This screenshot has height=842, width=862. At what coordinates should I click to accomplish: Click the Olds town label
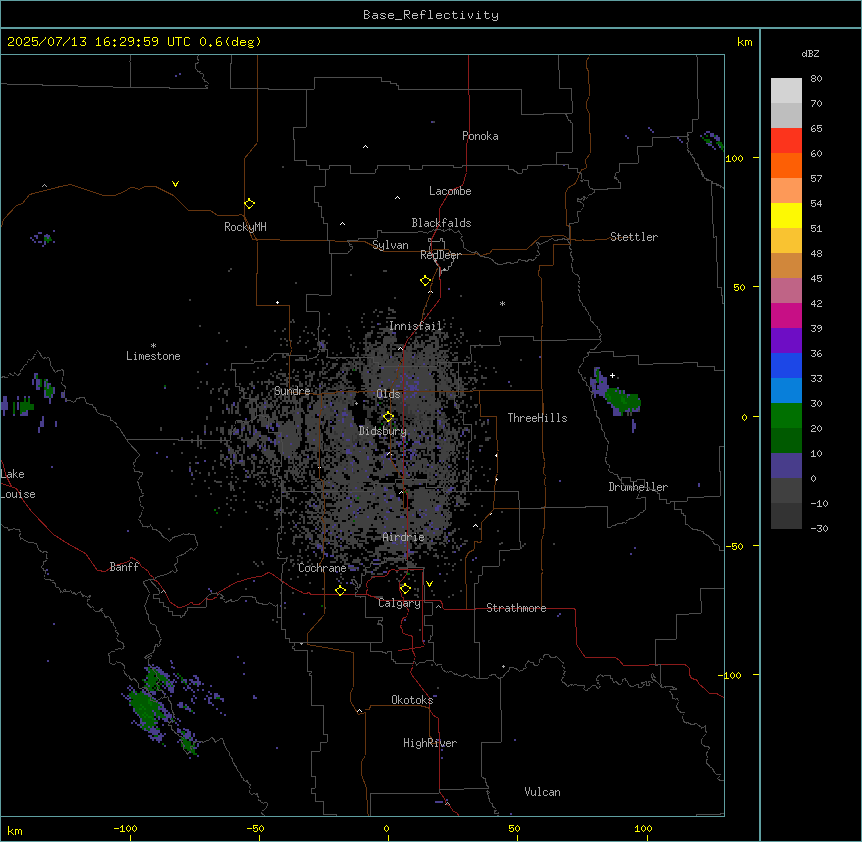click(388, 394)
